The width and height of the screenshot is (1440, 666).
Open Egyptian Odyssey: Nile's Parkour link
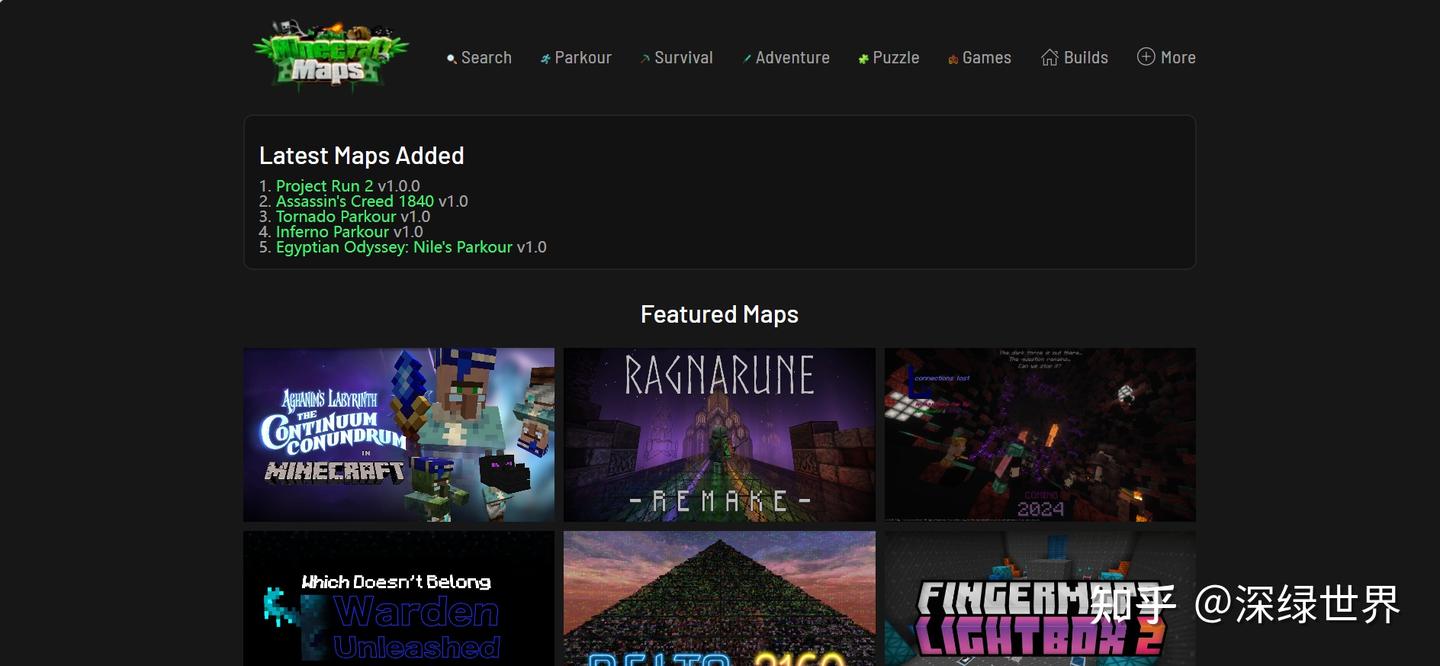point(394,247)
